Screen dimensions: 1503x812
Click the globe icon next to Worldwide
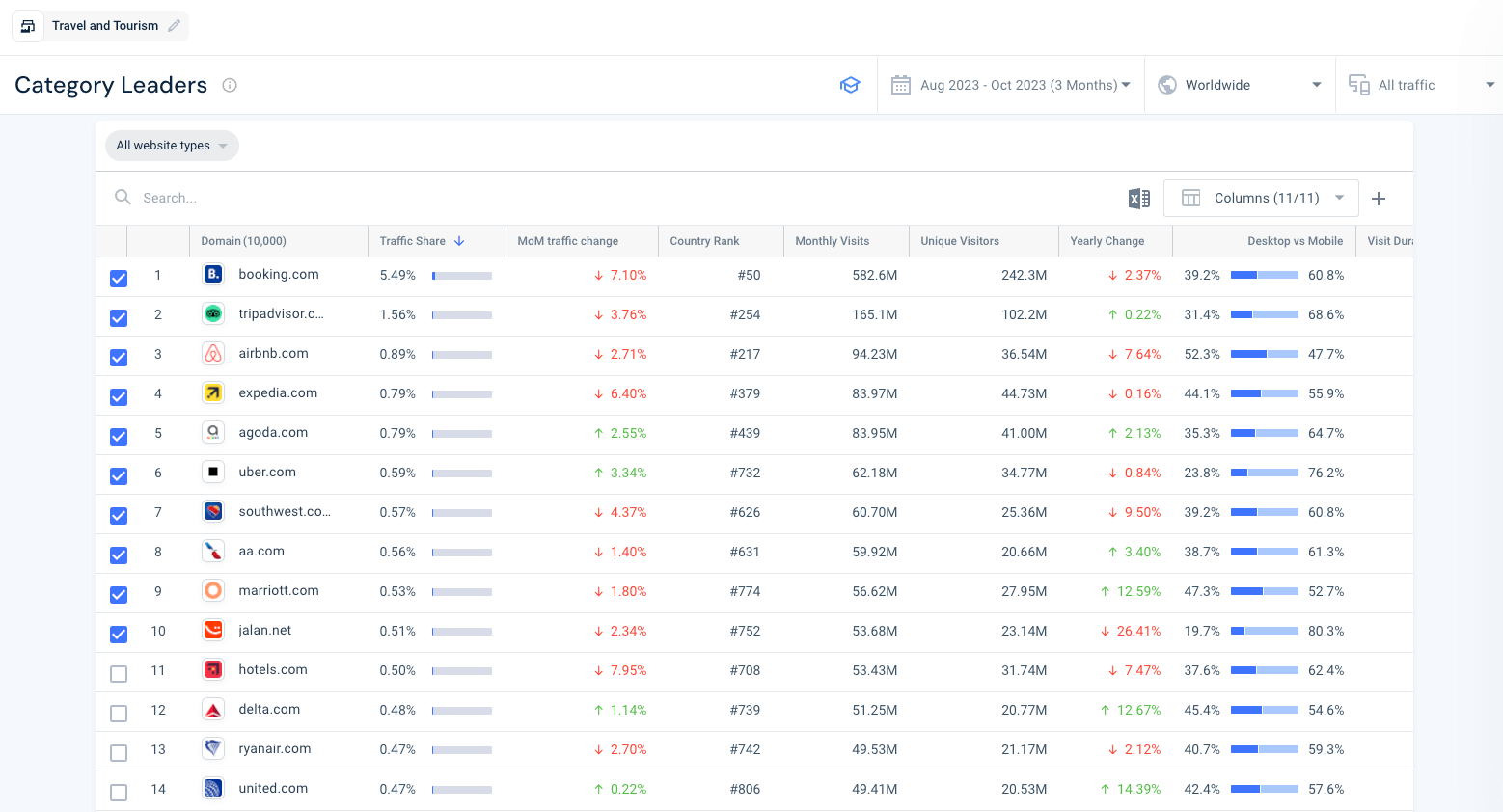click(x=1167, y=85)
